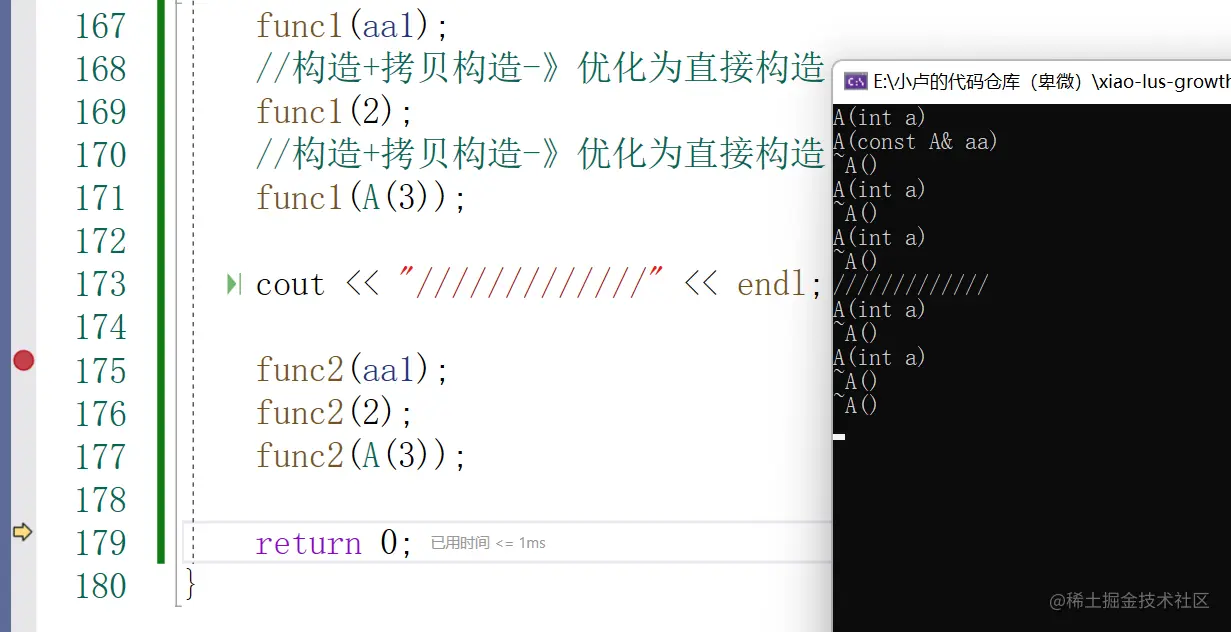Image resolution: width=1231 pixels, height=632 pixels.
Task: Click line number 167
Action: [101, 26]
